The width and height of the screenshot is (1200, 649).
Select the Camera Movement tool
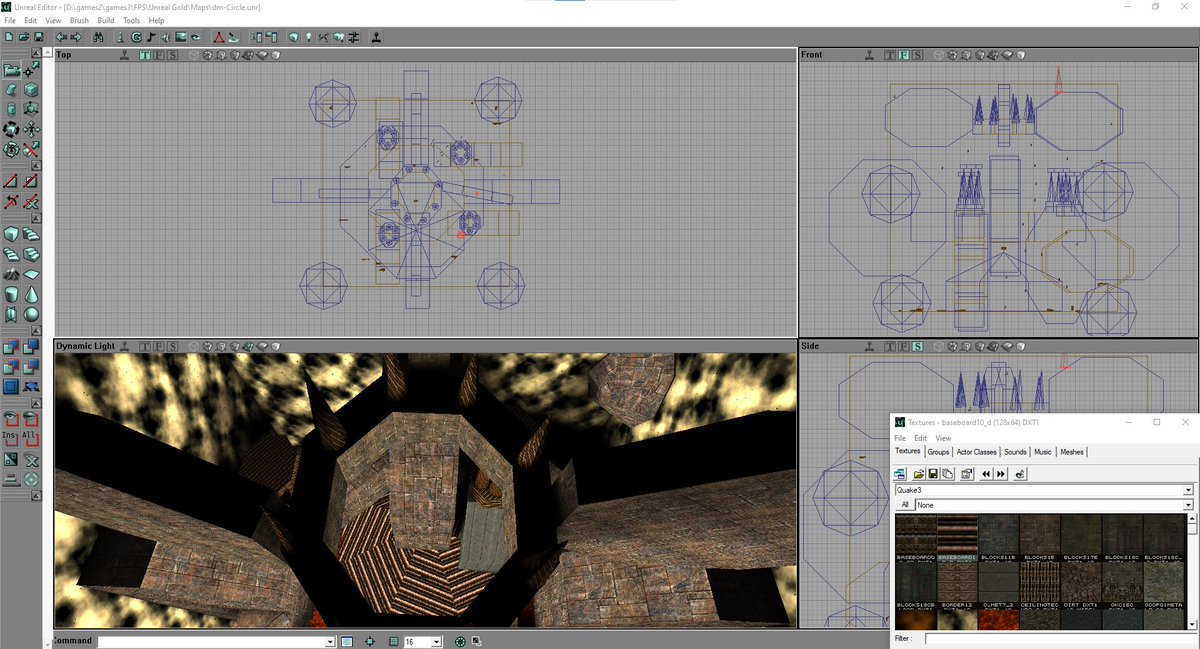(x=11, y=70)
